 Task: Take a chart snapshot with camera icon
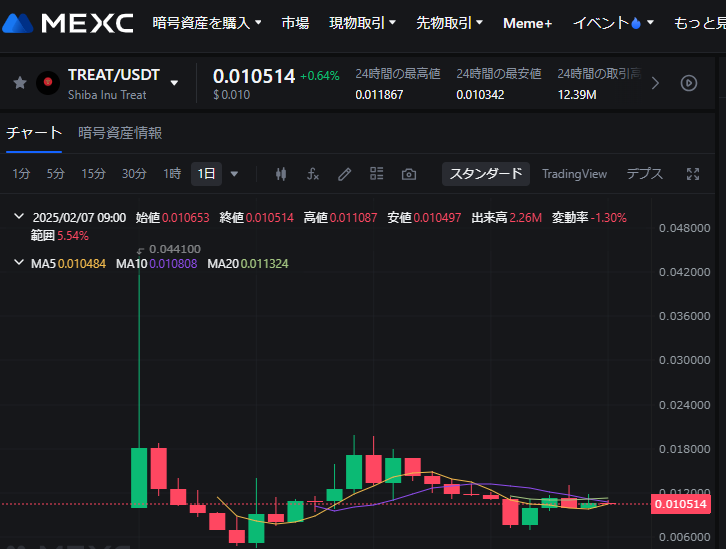(408, 174)
